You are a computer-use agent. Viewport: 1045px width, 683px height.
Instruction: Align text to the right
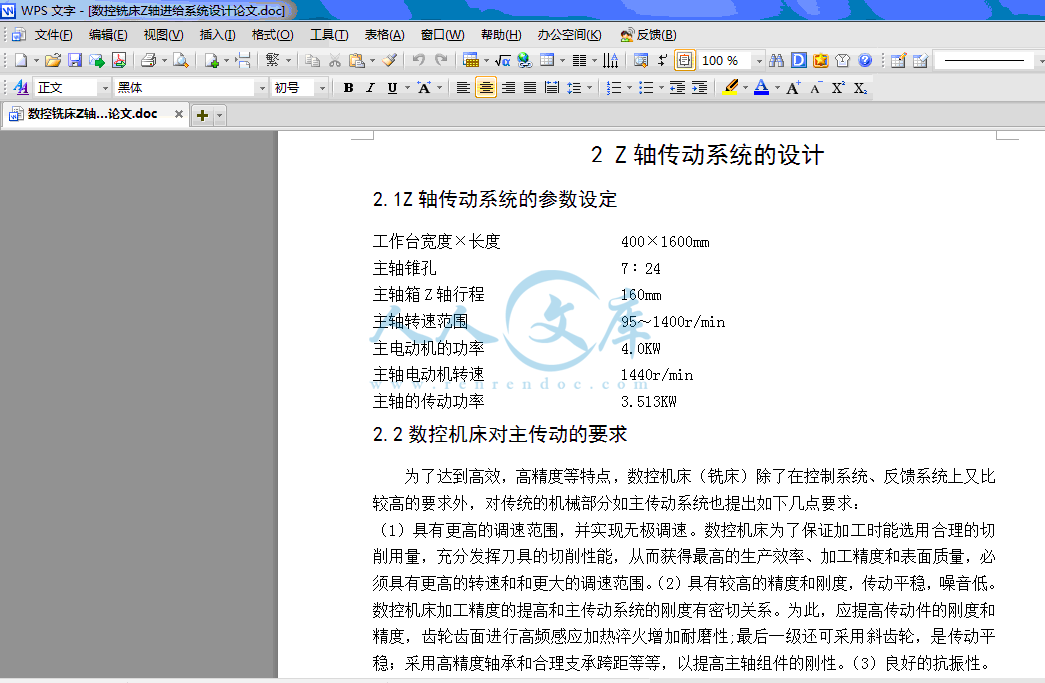(x=508, y=87)
